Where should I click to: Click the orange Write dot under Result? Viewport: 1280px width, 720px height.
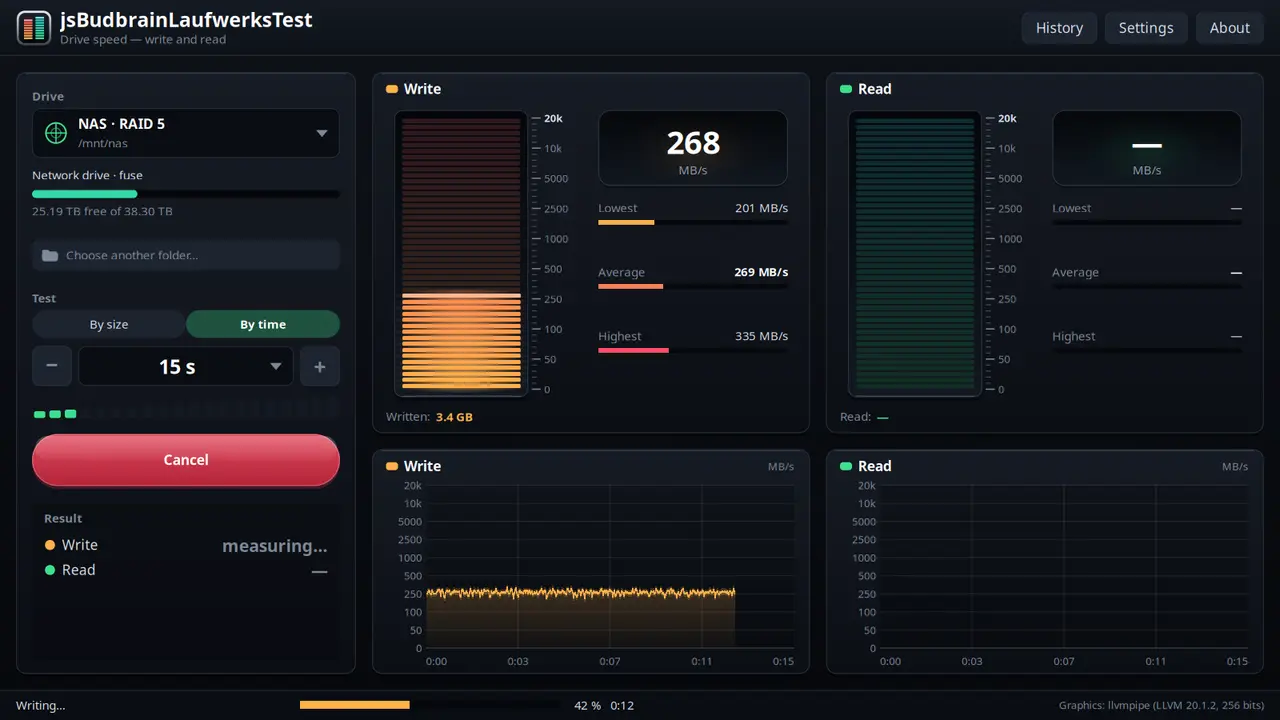tap(50, 545)
